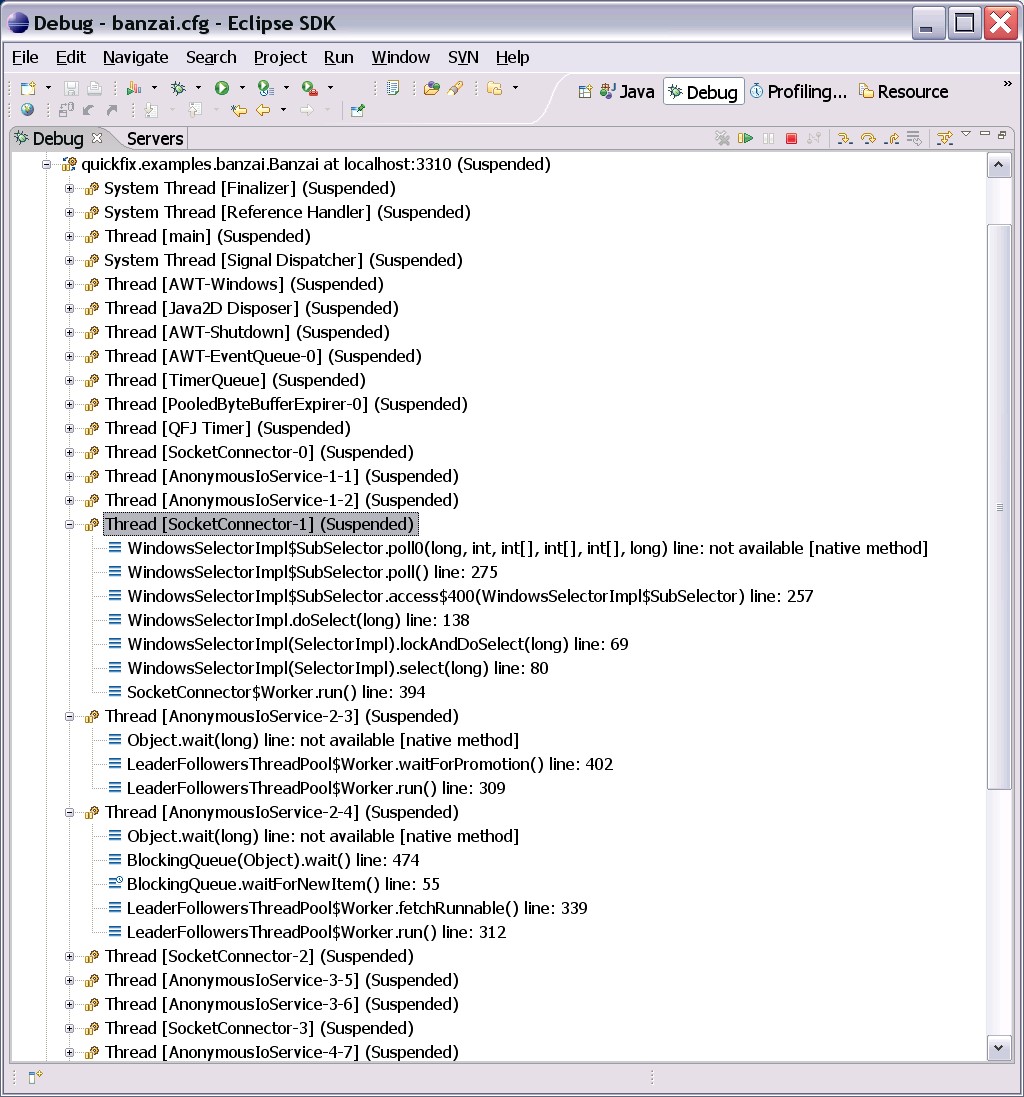Click the Open Perspective icon
Image resolution: width=1024 pixels, height=1097 pixels.
coord(585,92)
